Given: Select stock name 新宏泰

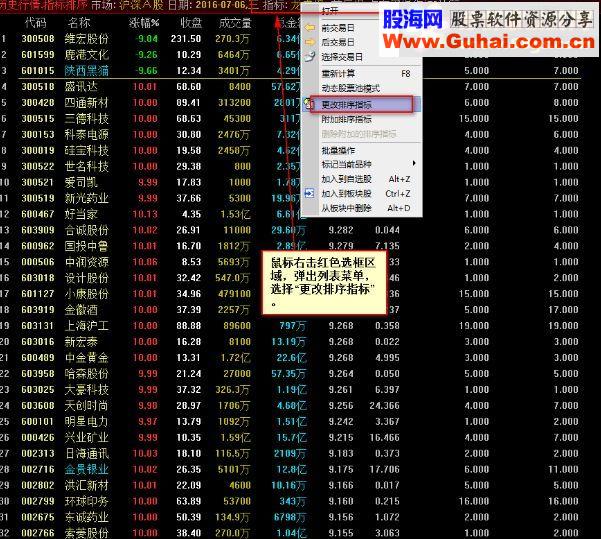Looking at the screenshot, I should pyautogui.click(x=81, y=342).
